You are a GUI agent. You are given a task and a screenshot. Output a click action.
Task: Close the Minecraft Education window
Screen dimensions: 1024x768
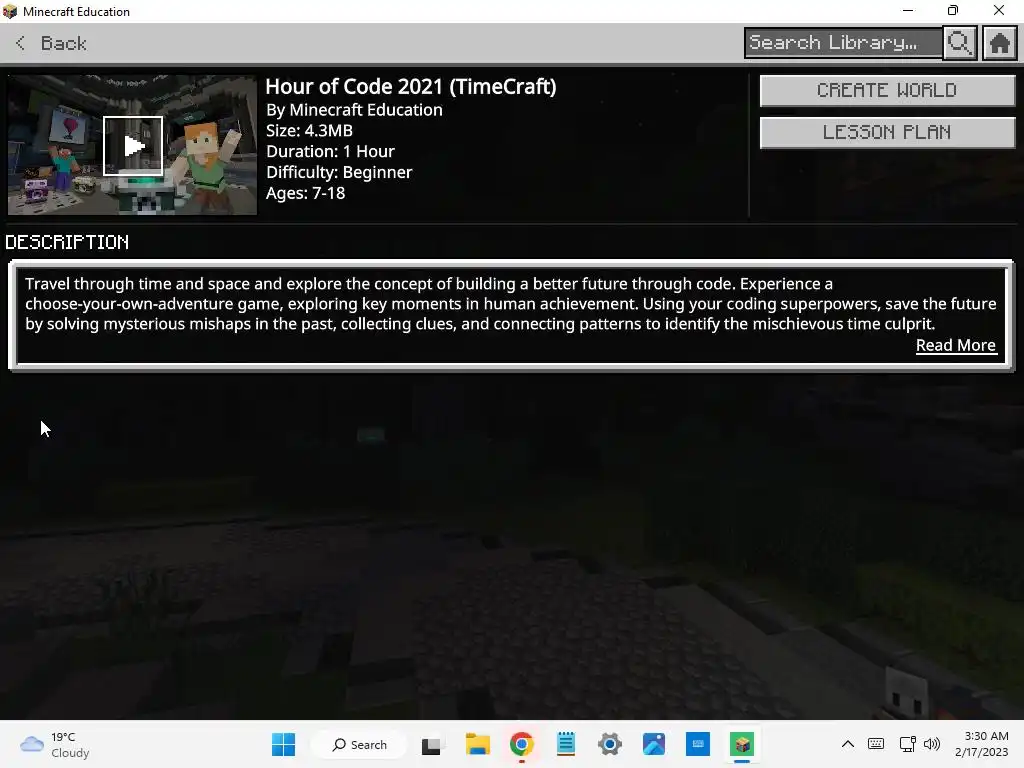pyautogui.click(x=999, y=10)
